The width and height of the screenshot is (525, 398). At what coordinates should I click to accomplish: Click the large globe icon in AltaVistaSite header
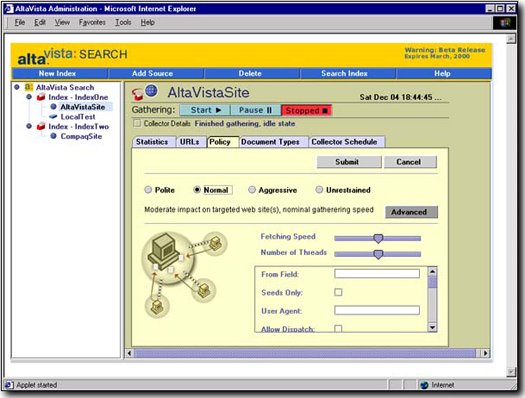[151, 90]
